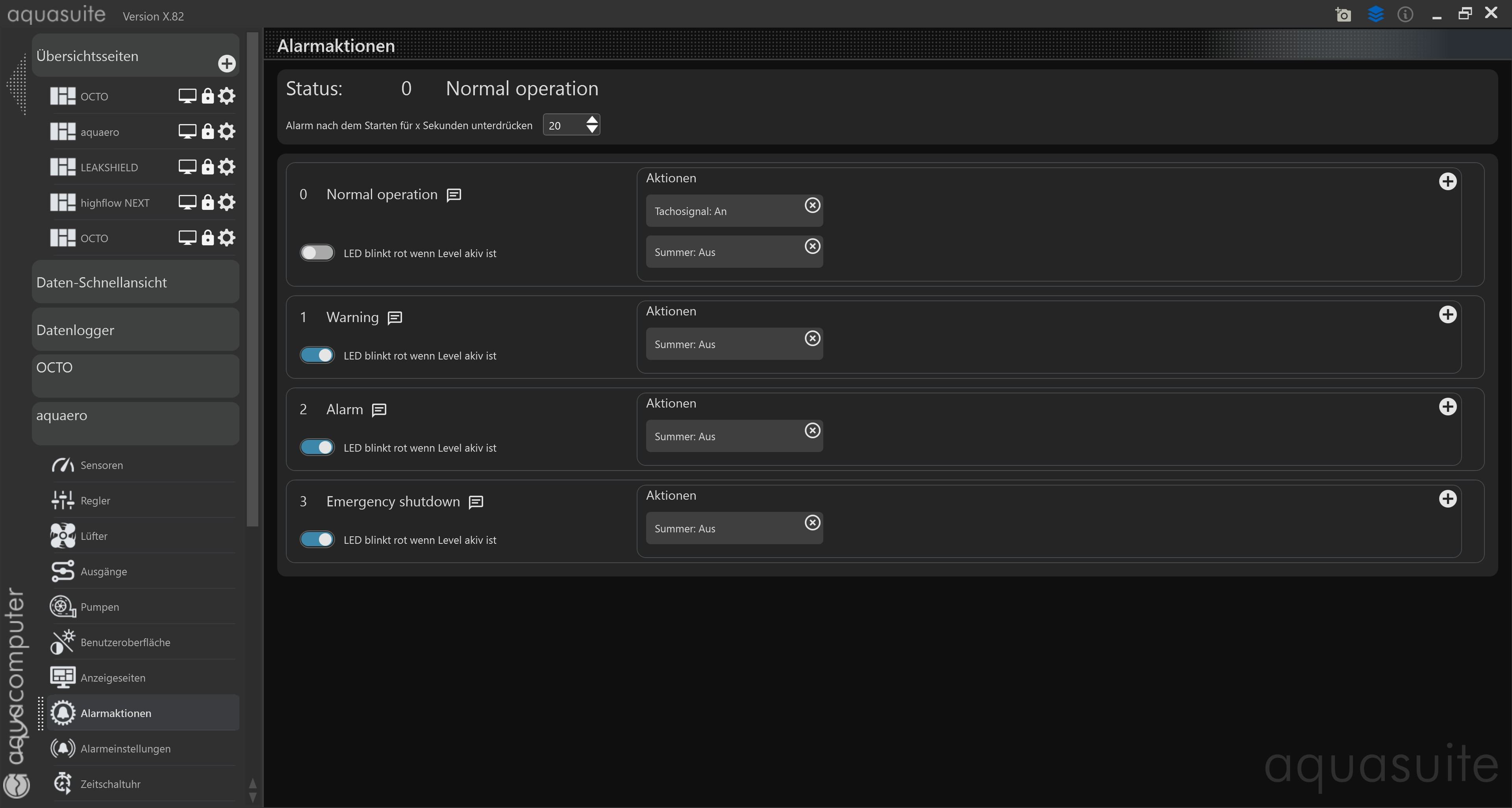1512x808 pixels.
Task: Click desktop monitor icon for aquaero page
Action: 187,132
